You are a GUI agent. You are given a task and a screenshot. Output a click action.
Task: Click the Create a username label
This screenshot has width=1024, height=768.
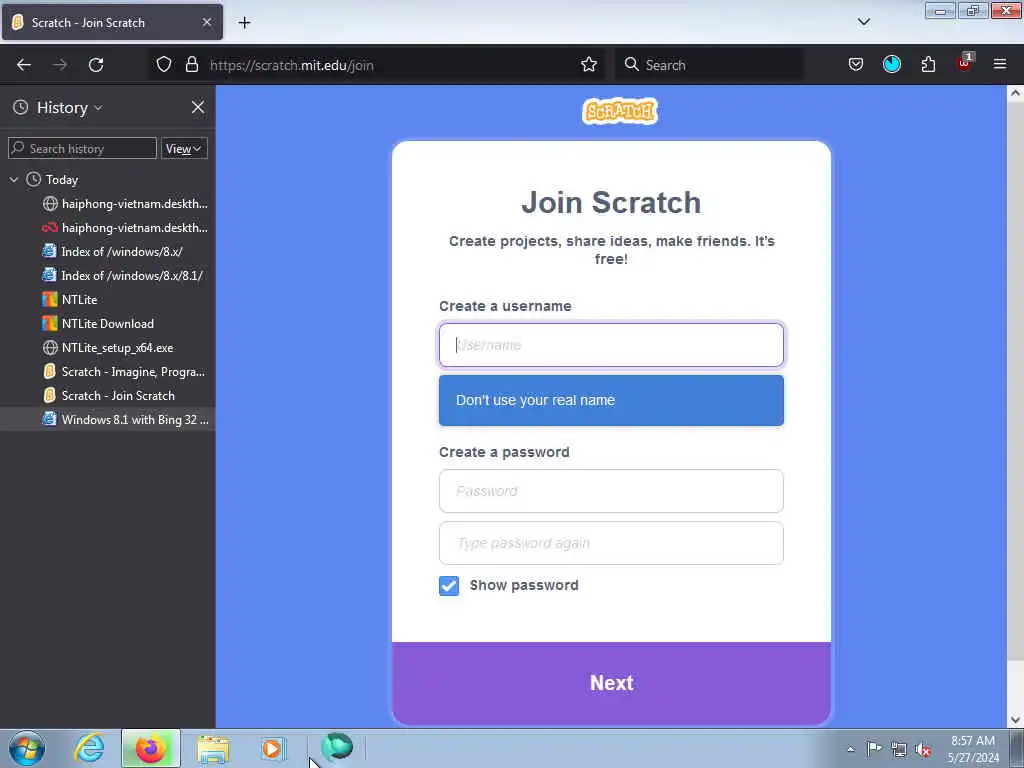[505, 306]
